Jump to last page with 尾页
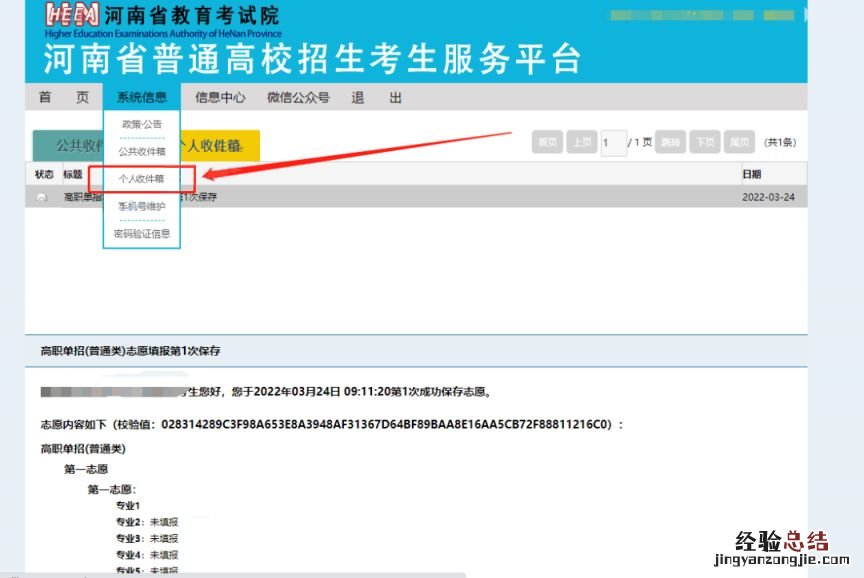Screen dimensions: 864x578 click(739, 142)
